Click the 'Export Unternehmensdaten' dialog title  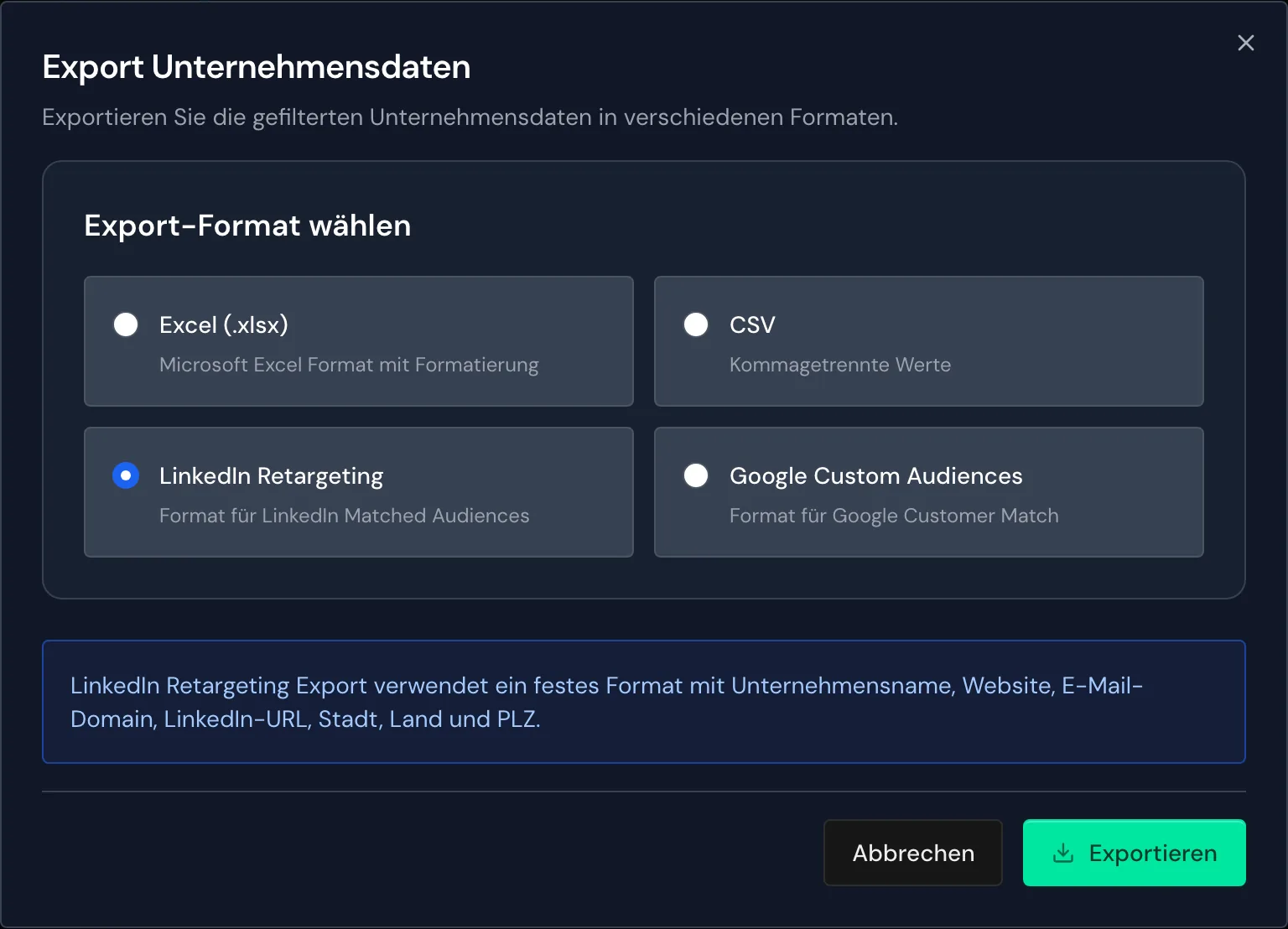[257, 67]
